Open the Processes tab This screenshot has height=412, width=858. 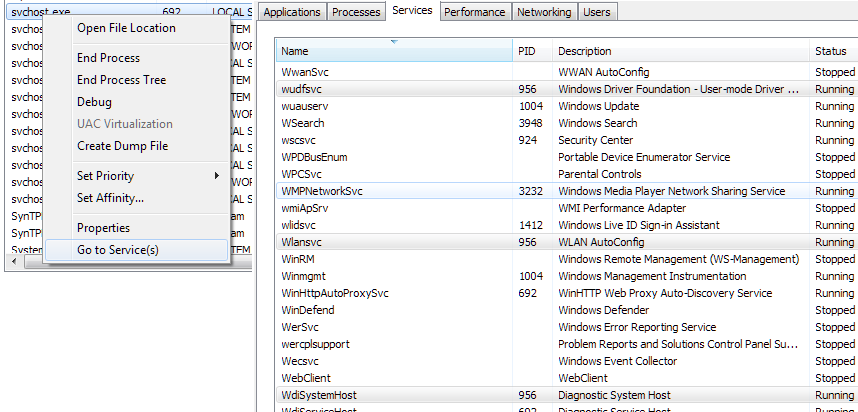pyautogui.click(x=355, y=12)
